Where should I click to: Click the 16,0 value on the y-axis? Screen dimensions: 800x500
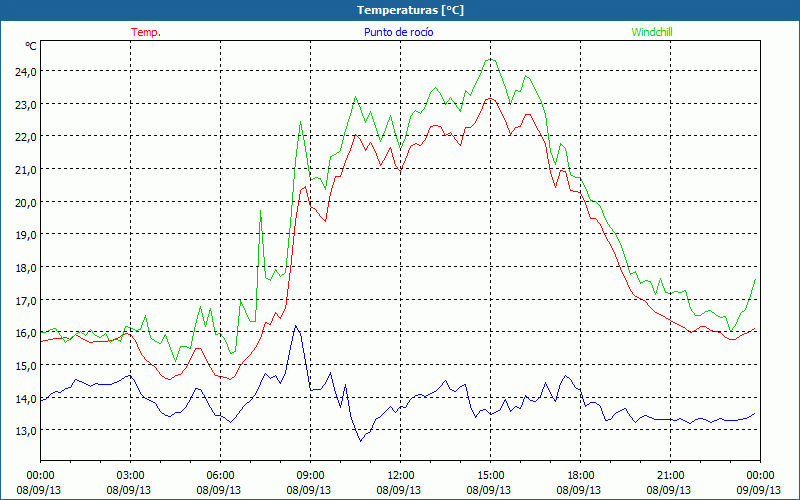tap(26, 333)
